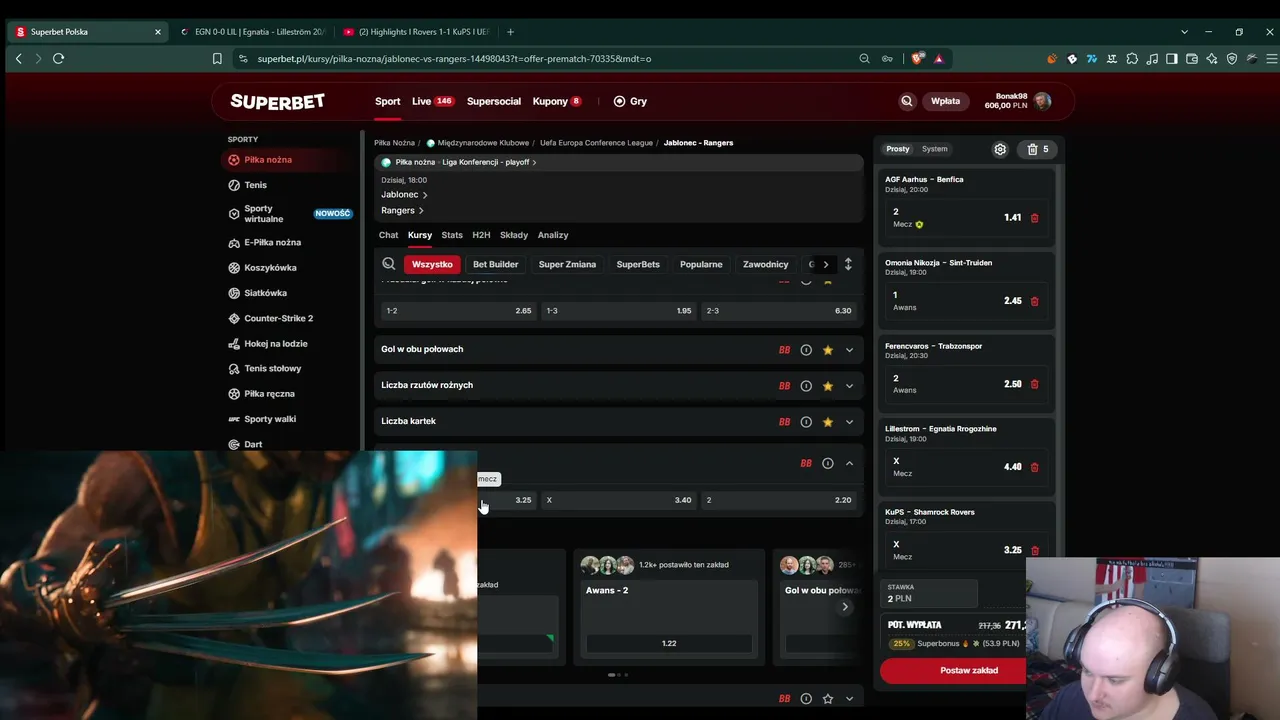This screenshot has width=1280, height=720.
Task: Click the browser address bar URL
Action: pyautogui.click(x=454, y=59)
